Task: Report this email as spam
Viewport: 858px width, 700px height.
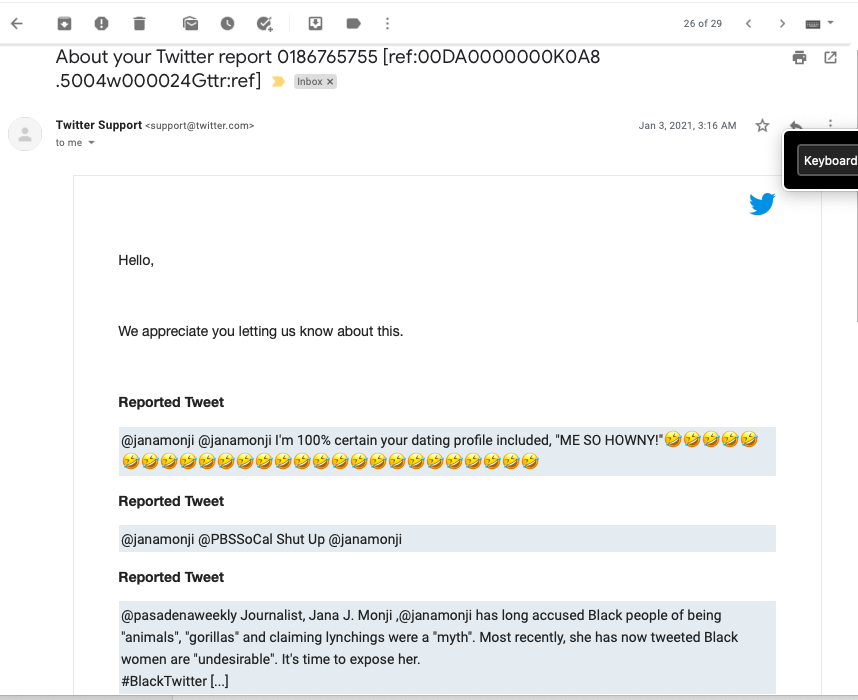Action: click(x=101, y=23)
